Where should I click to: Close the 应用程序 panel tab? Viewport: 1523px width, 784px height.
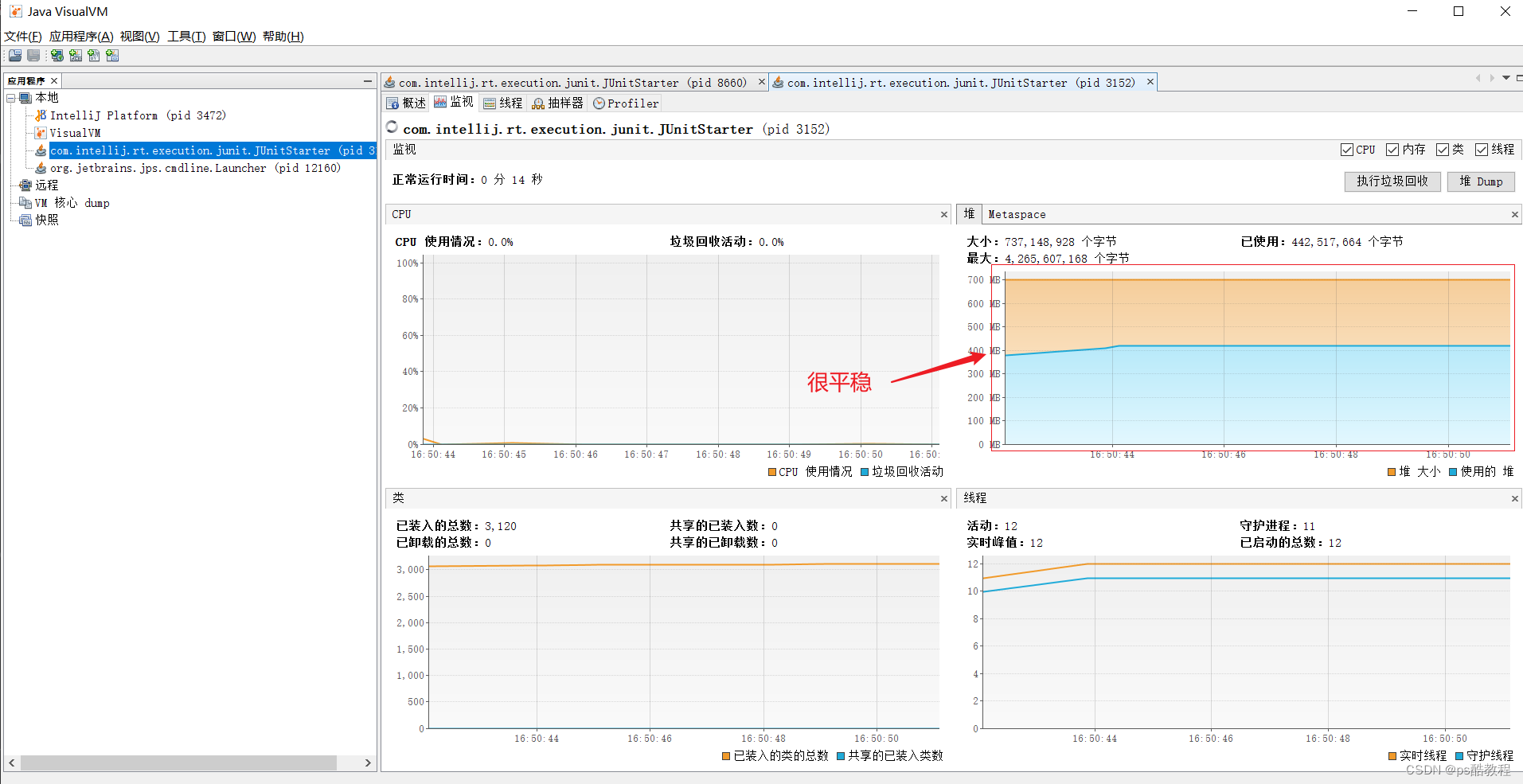pos(54,81)
